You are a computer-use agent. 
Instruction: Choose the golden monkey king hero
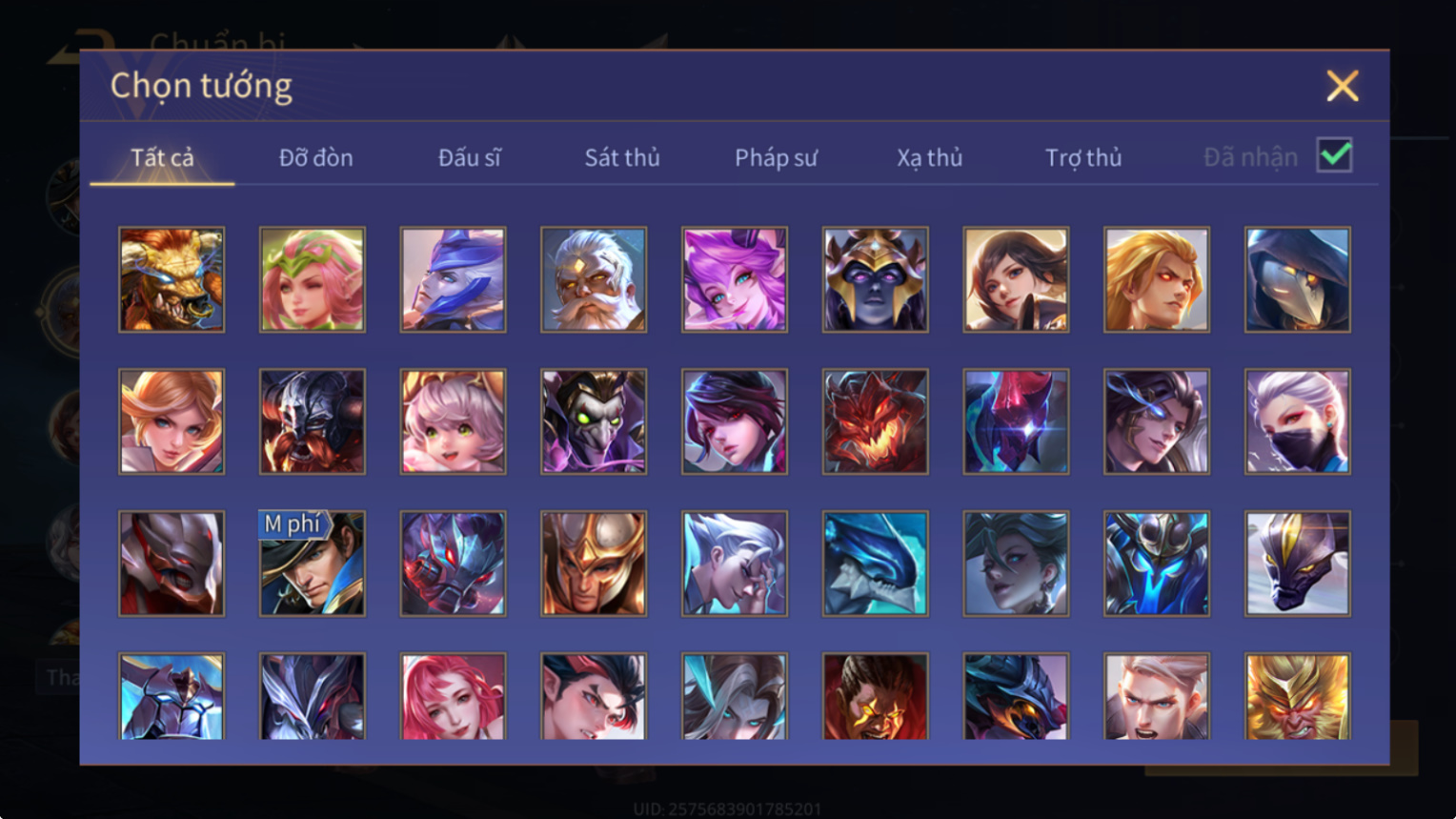click(1298, 696)
